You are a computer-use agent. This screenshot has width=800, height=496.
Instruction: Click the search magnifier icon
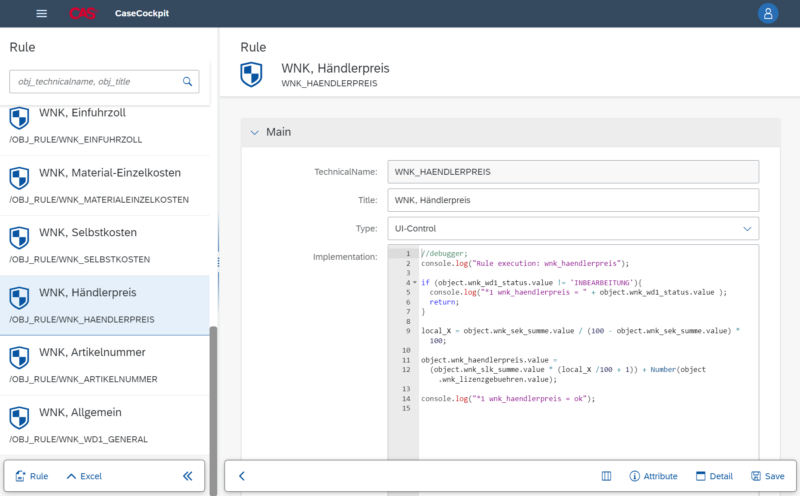coord(187,82)
